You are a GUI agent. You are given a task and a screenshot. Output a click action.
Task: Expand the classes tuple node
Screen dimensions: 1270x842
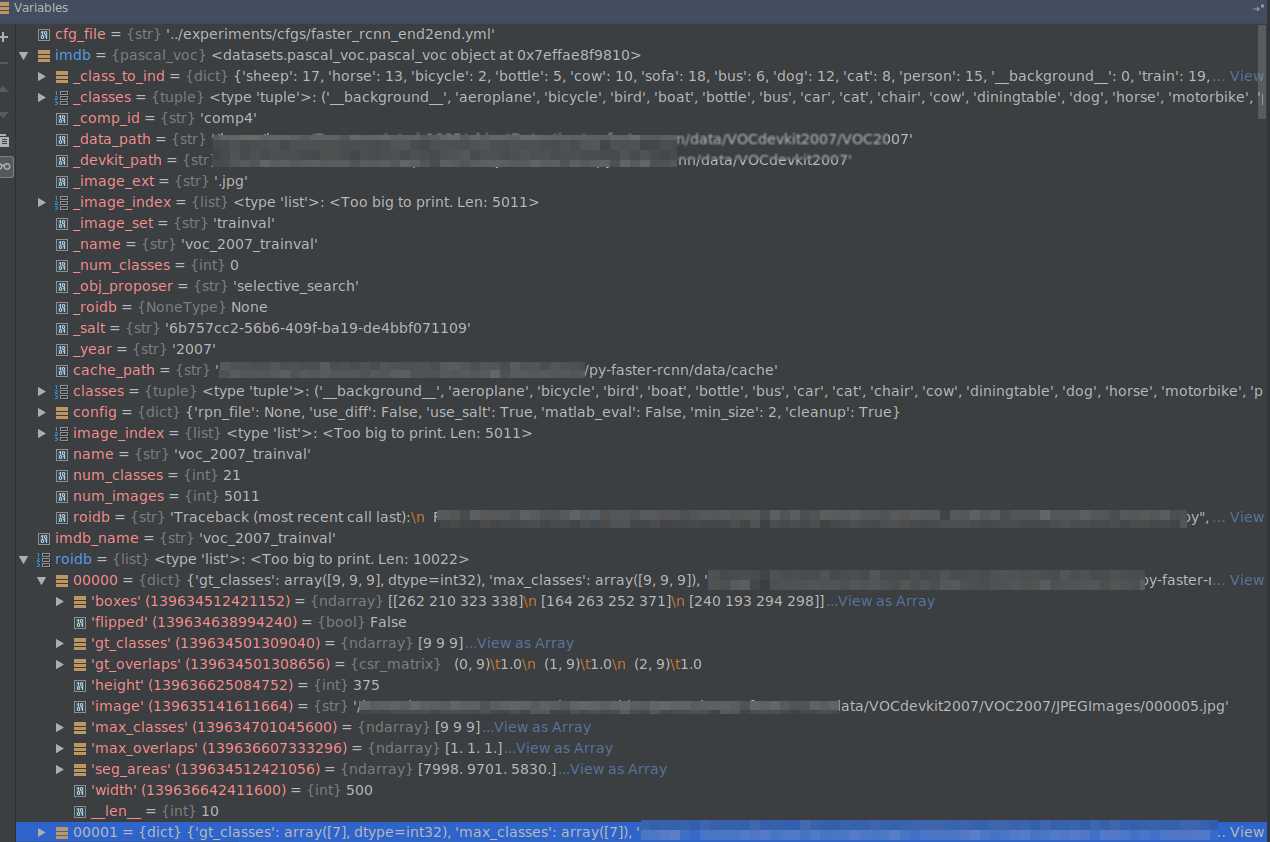[x=41, y=391]
